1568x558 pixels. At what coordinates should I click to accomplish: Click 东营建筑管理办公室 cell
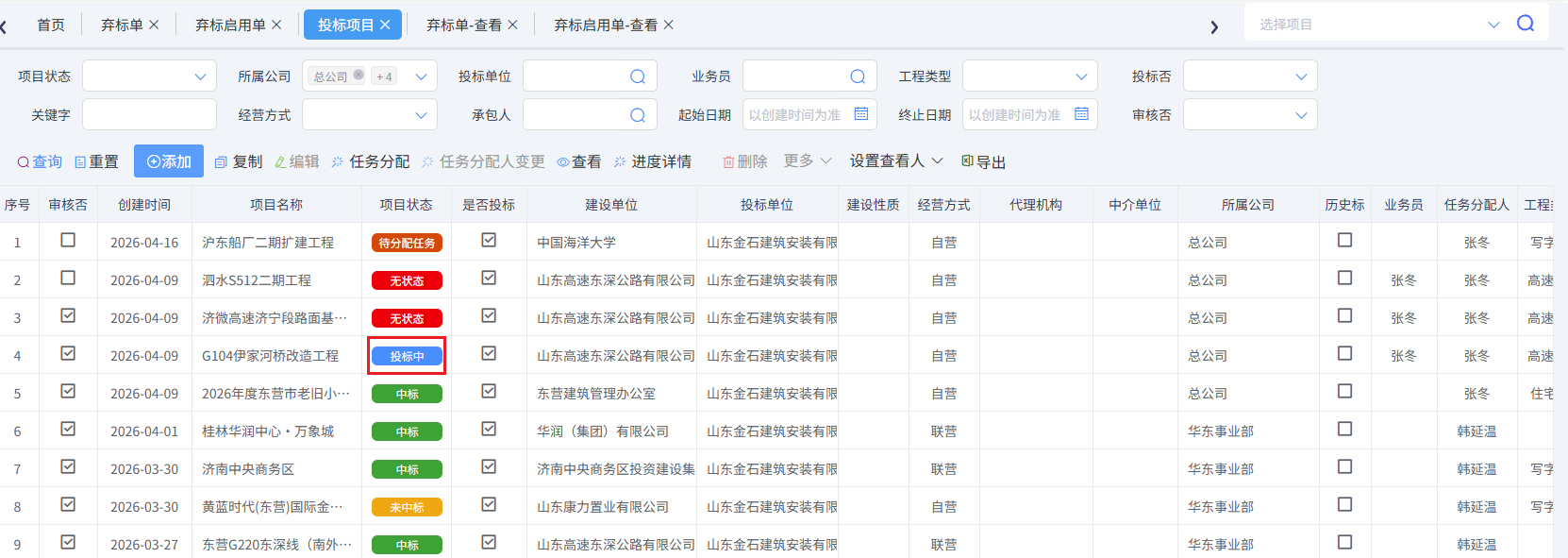click(596, 394)
